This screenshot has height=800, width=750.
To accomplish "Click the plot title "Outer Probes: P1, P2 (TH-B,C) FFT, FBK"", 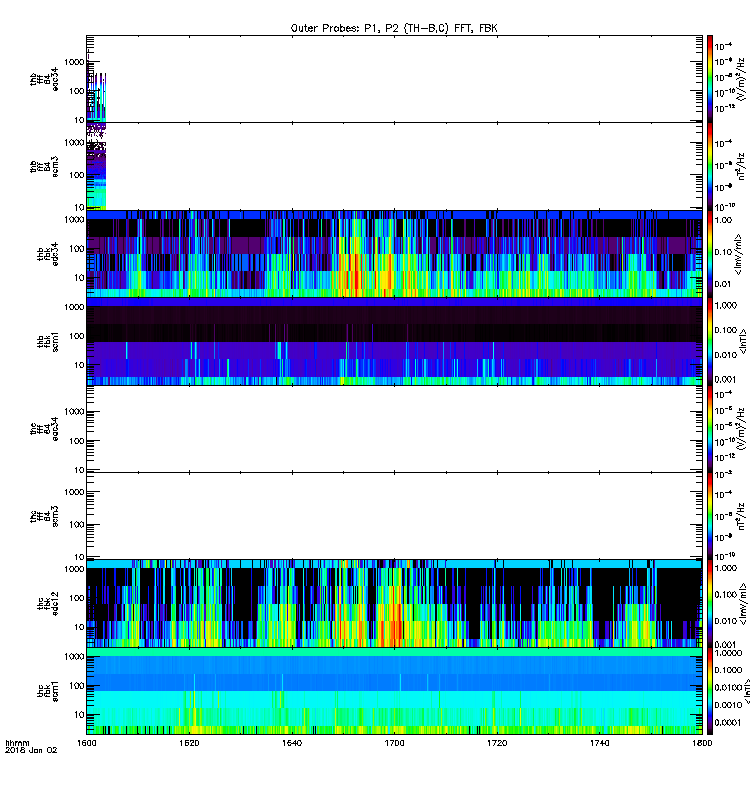I will tap(394, 28).
